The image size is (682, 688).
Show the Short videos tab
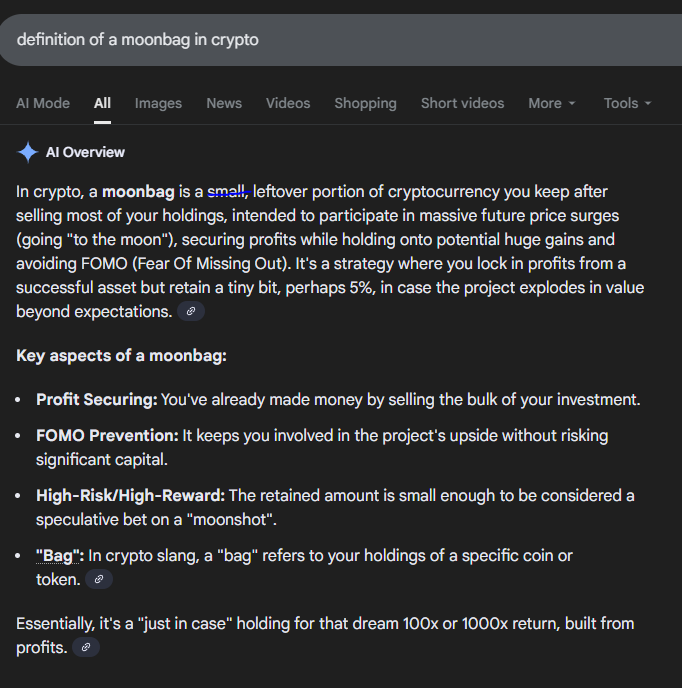(463, 103)
